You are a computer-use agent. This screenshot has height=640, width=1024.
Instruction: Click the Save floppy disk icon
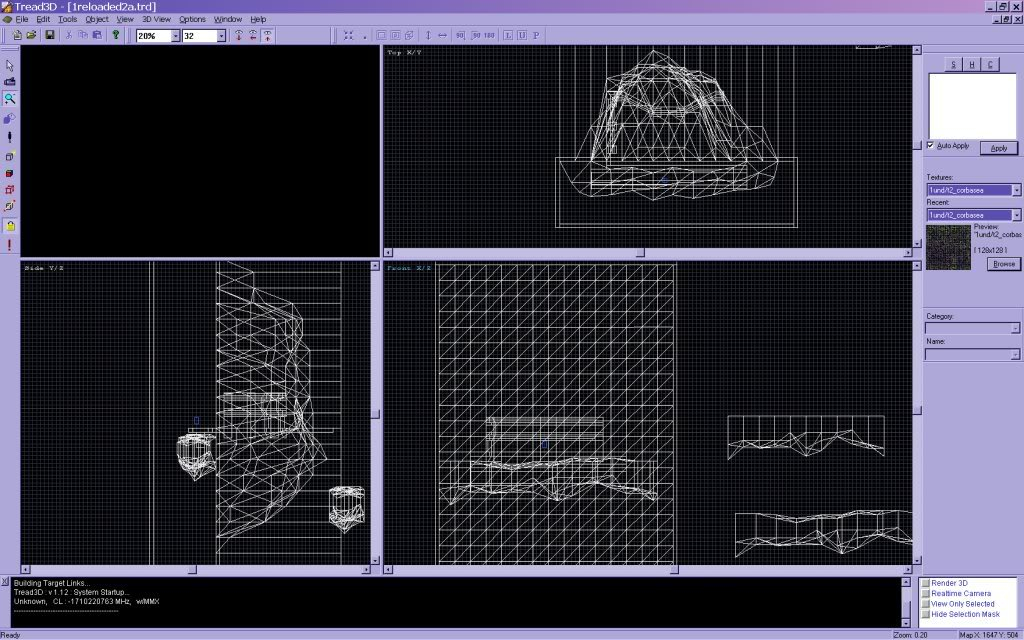(49, 35)
